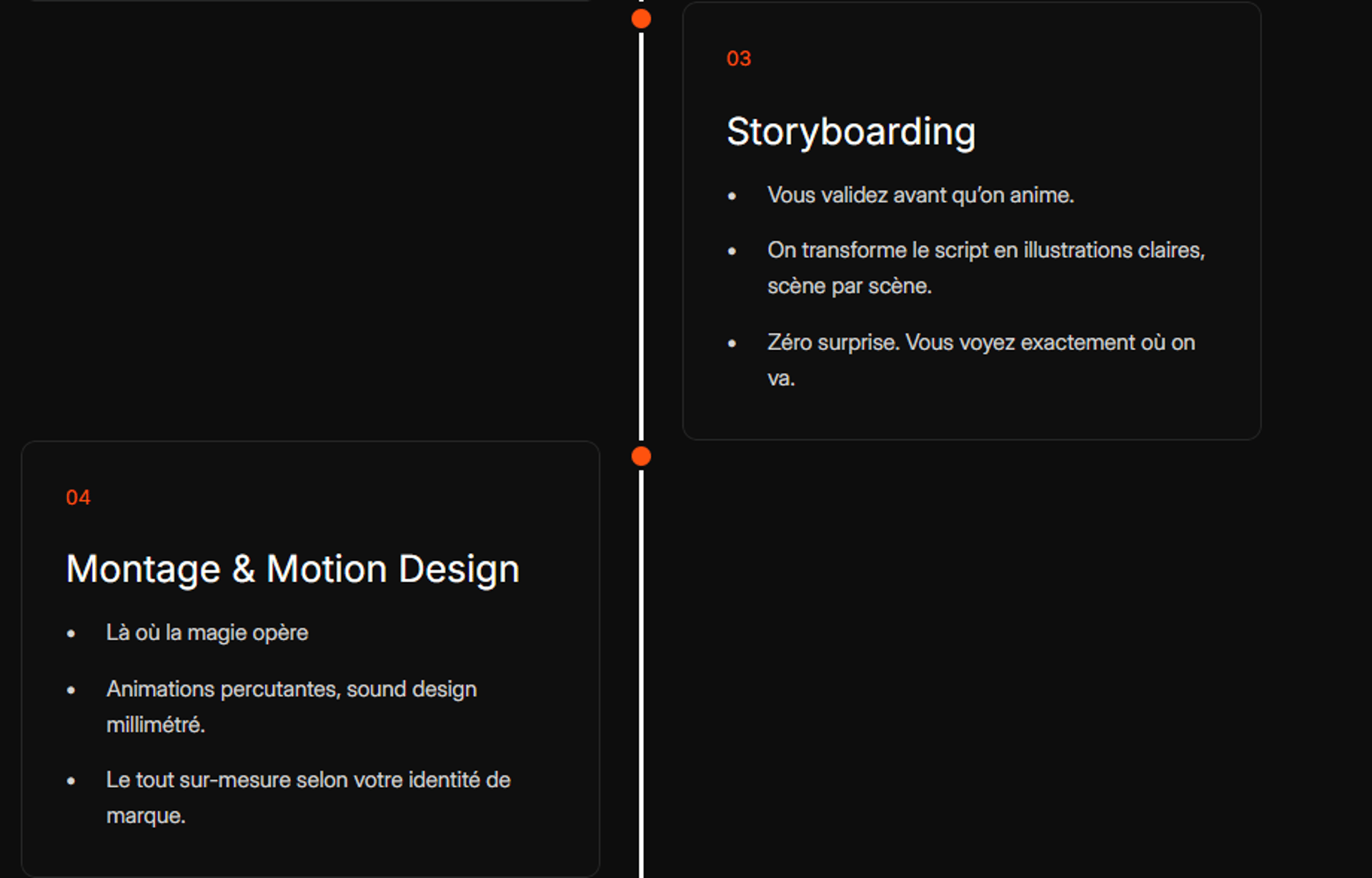Viewport: 1372px width, 878px height.
Task: Click the bullet point before 'Vous validez'
Action: click(x=732, y=196)
